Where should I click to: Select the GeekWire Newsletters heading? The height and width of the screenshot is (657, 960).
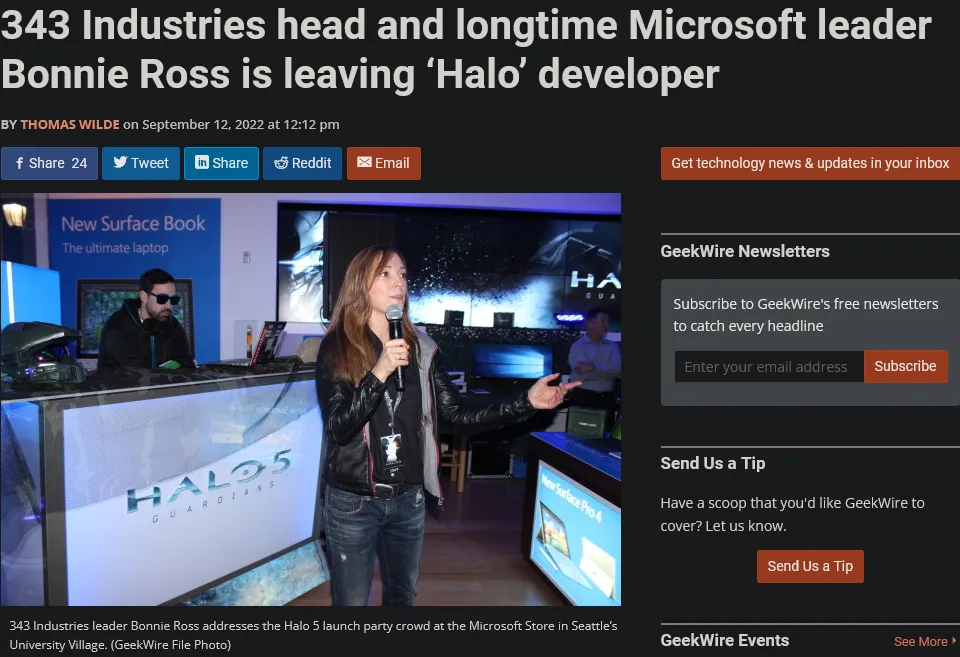745,251
